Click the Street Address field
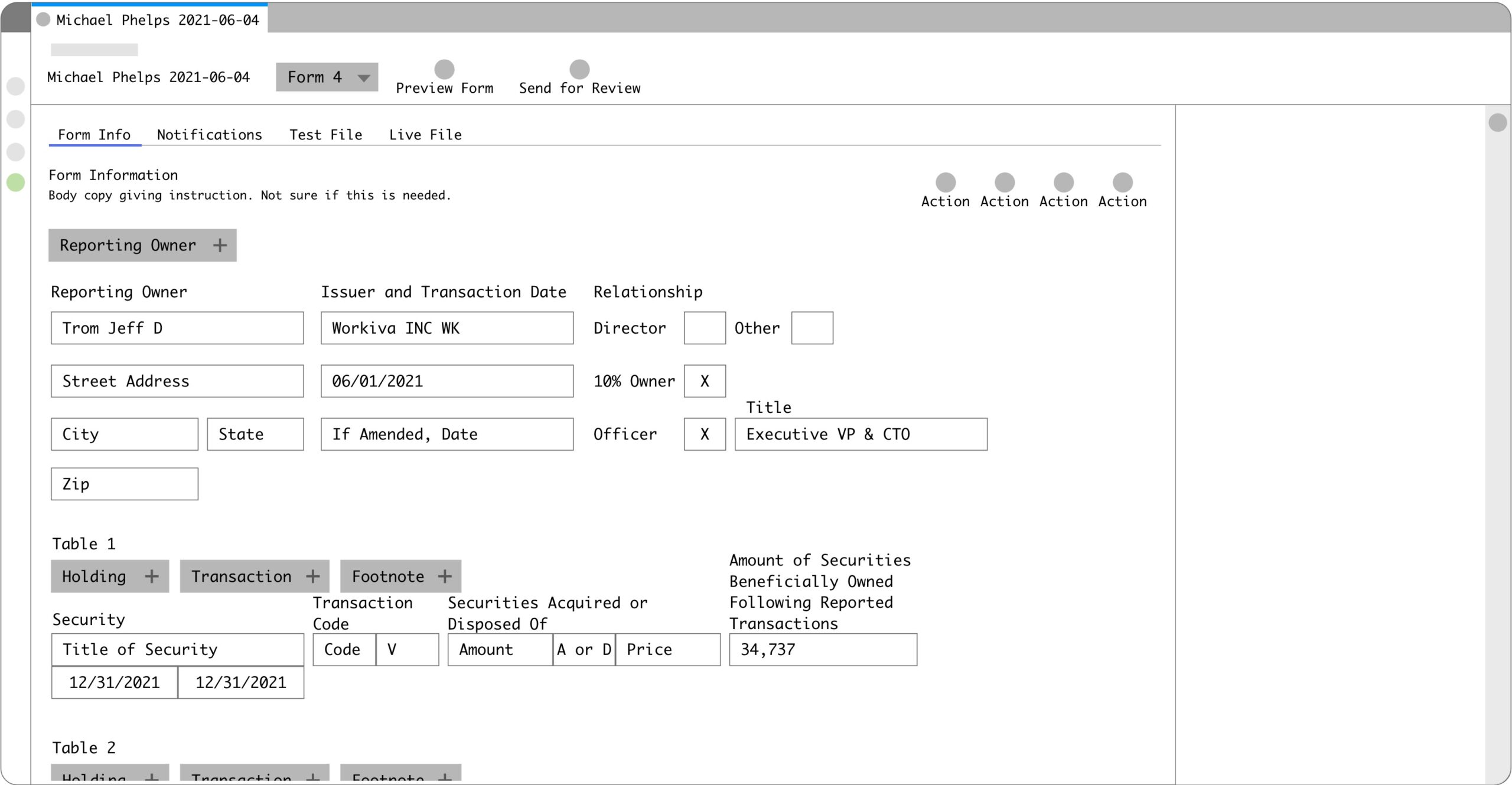 click(x=177, y=381)
